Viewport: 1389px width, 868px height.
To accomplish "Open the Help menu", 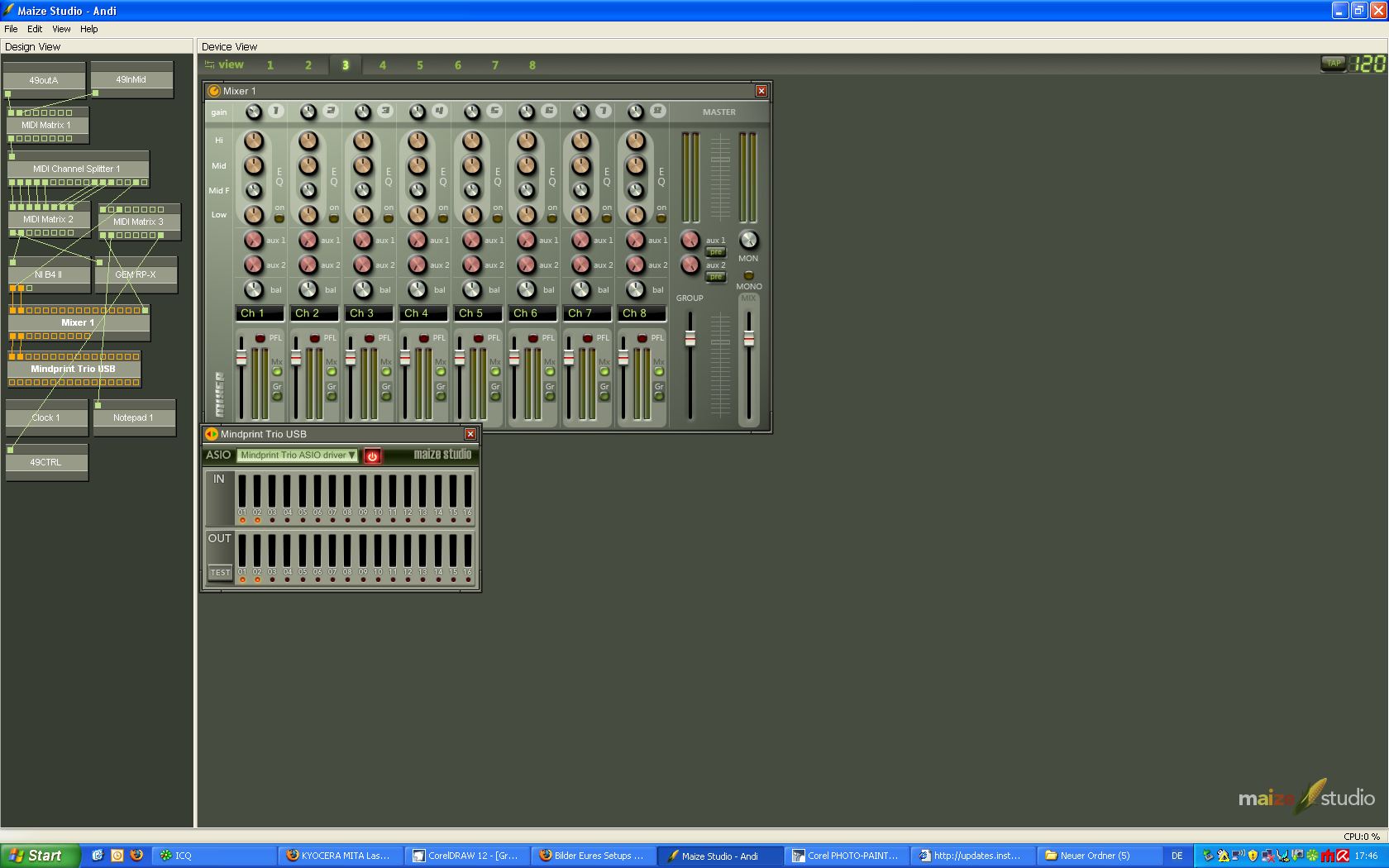I will (88, 29).
